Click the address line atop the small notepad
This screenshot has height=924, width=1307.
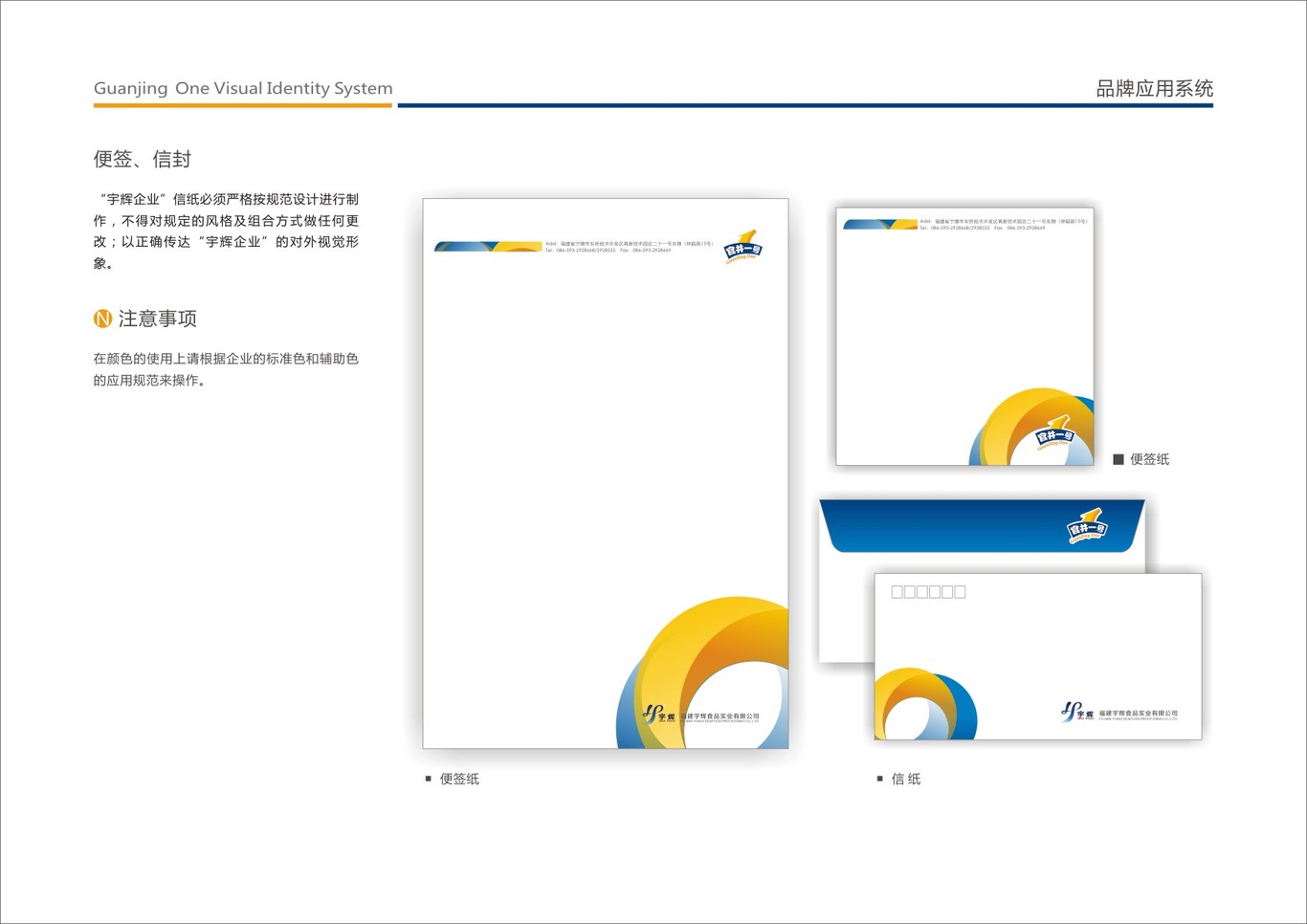pyautogui.click(x=1003, y=225)
